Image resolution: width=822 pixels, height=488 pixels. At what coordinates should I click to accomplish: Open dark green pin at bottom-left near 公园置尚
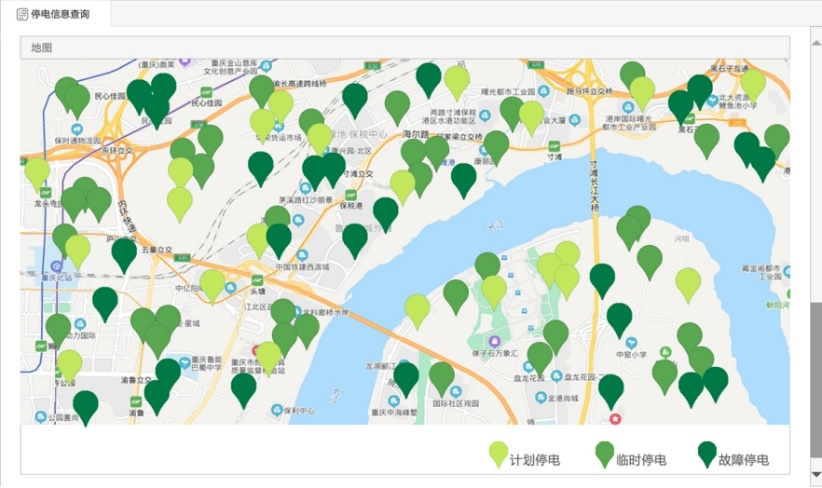point(86,405)
